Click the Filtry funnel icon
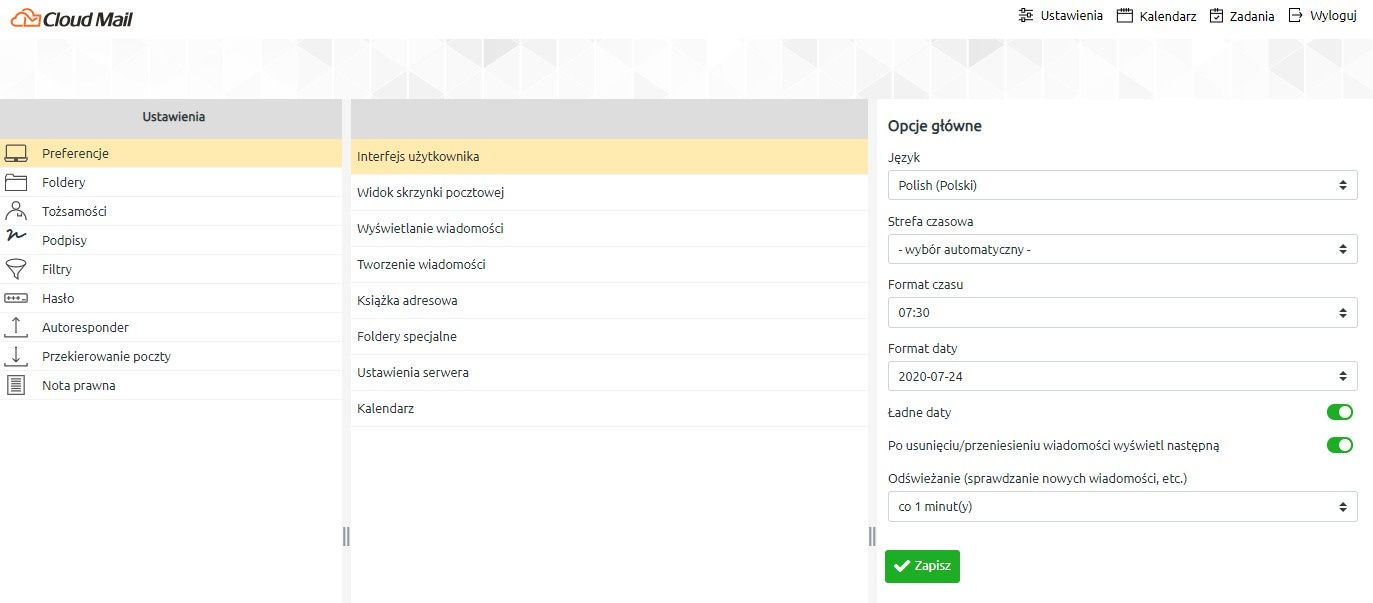The height and width of the screenshot is (603, 1373). click(16, 269)
